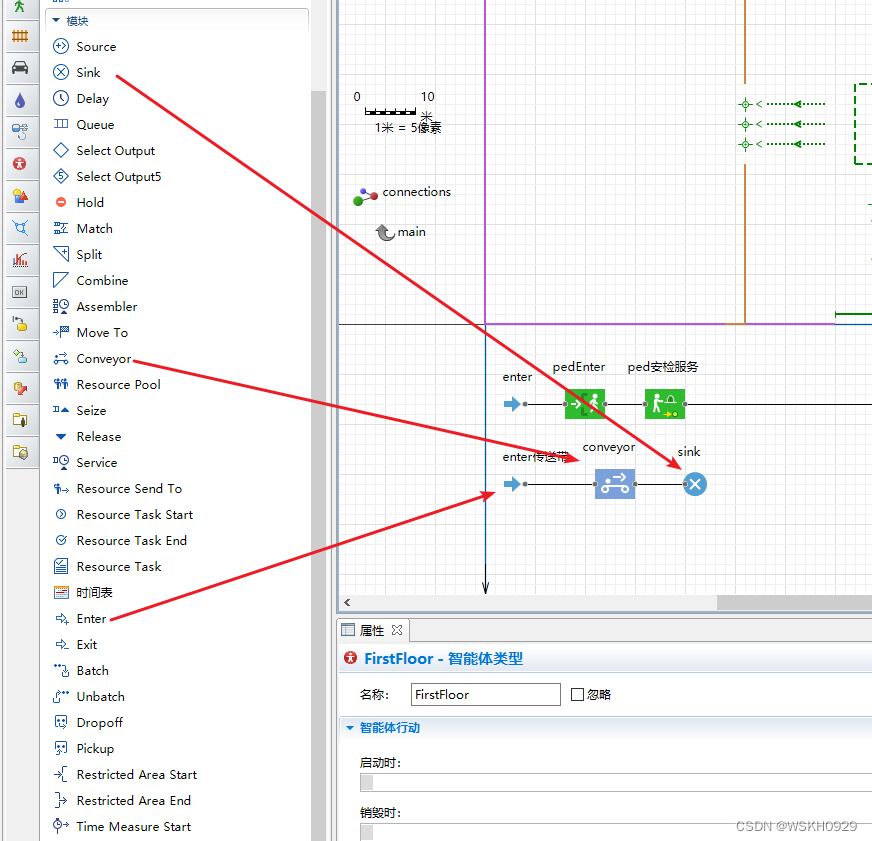Choose the Exit block
The width and height of the screenshot is (872, 841).
(75, 645)
